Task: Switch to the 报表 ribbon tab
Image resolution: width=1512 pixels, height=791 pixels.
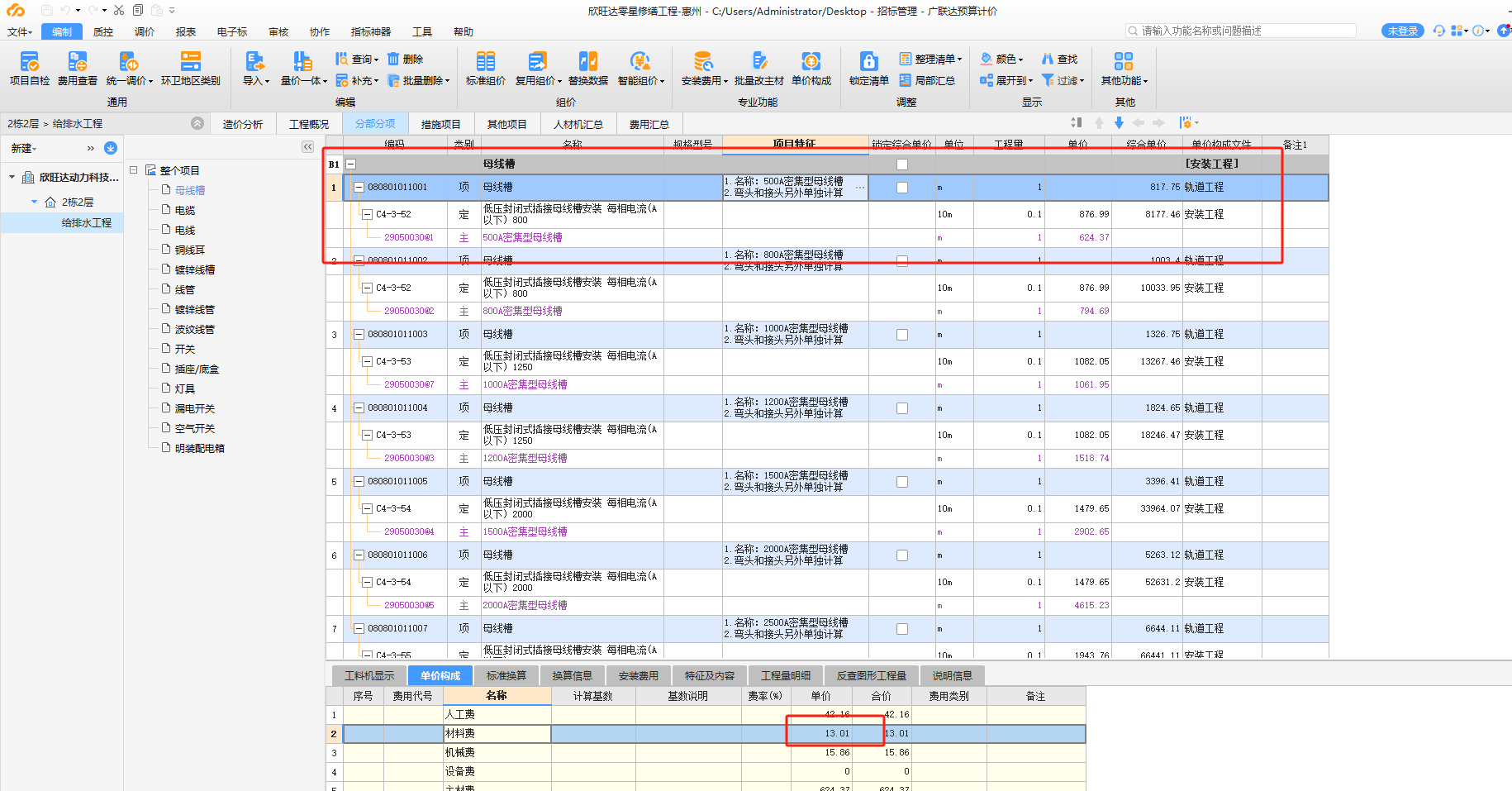Action: pyautogui.click(x=186, y=31)
